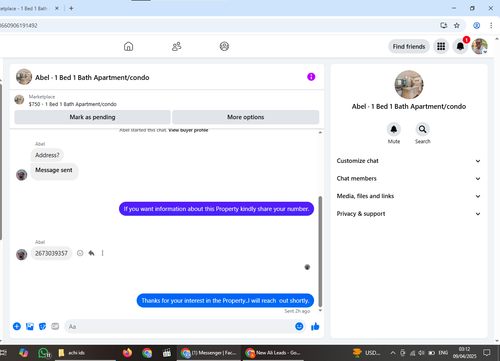Open the emoji picker in the message field

pyautogui.click(x=299, y=326)
